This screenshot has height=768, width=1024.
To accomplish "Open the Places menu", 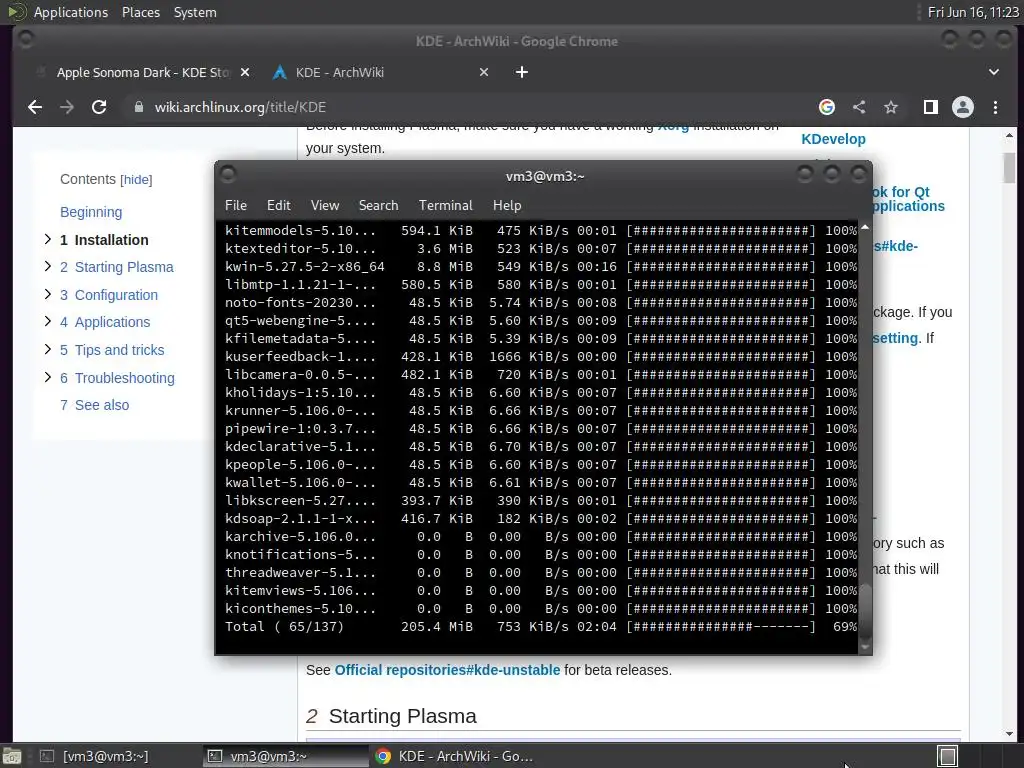I will [x=140, y=12].
